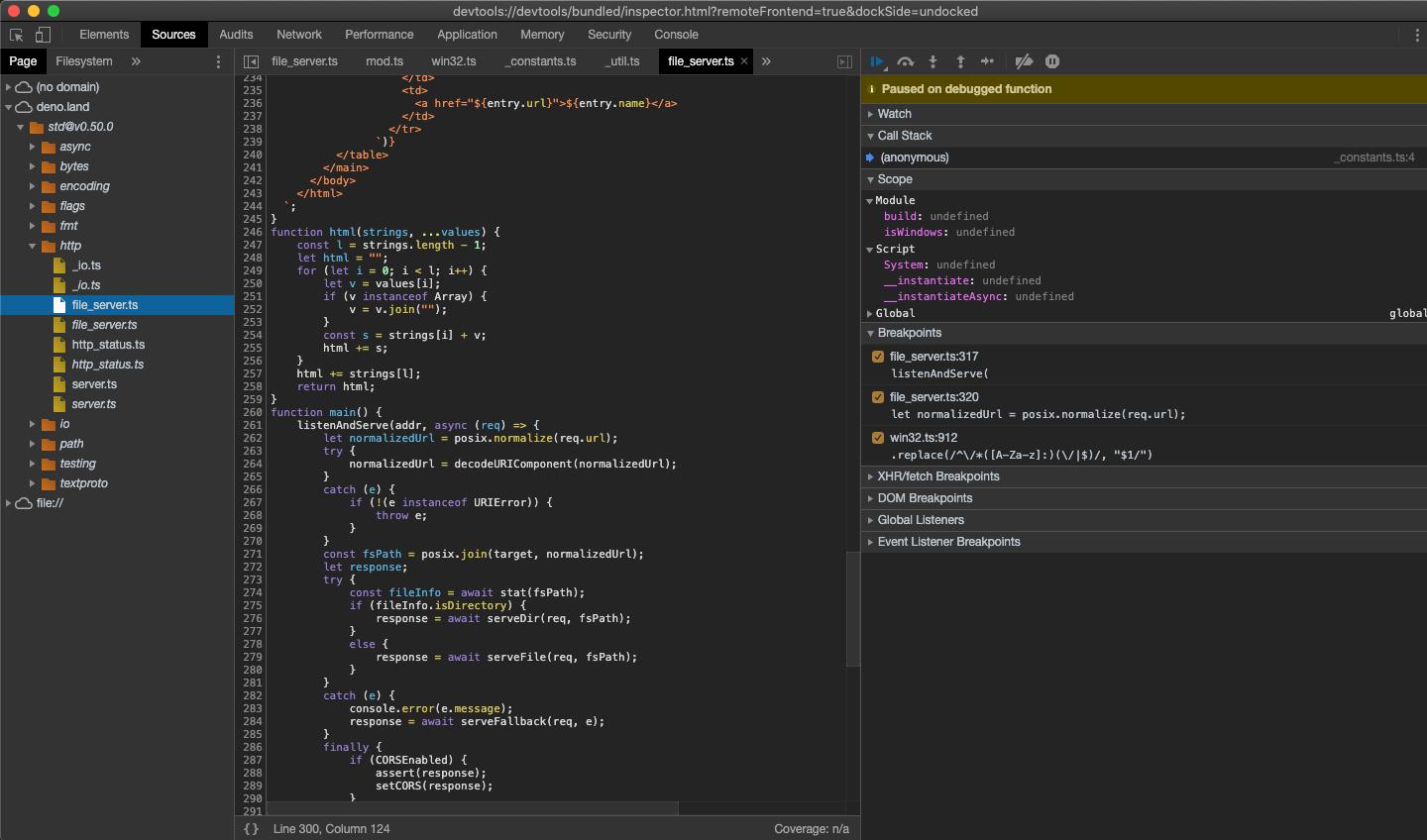Disable the file_server.ts:320 breakpoint
The image size is (1427, 840).
click(877, 396)
